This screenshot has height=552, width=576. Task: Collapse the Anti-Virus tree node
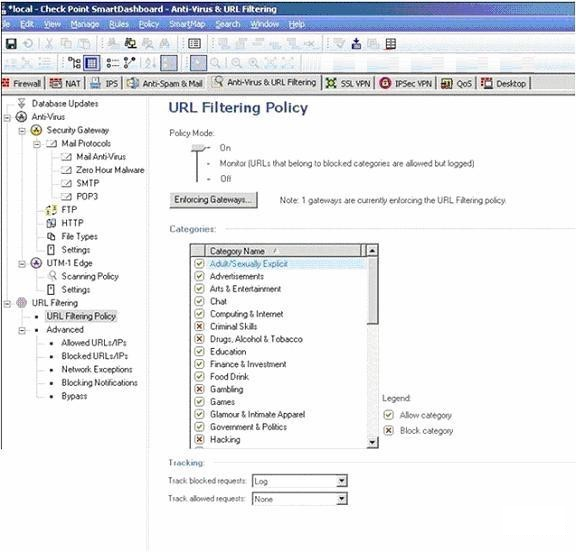click(7, 118)
